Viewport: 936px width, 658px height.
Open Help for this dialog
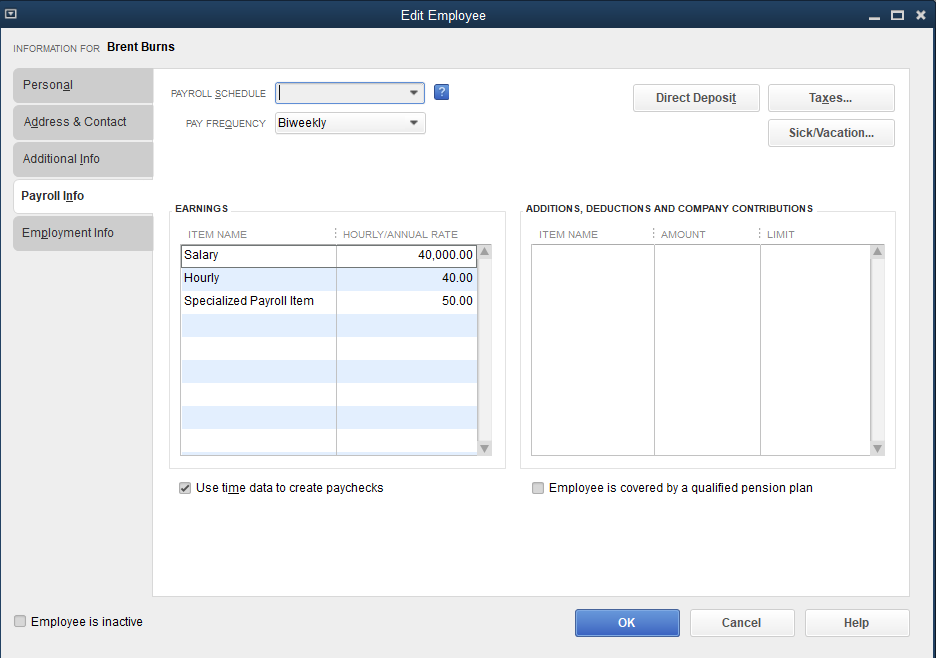pos(857,623)
